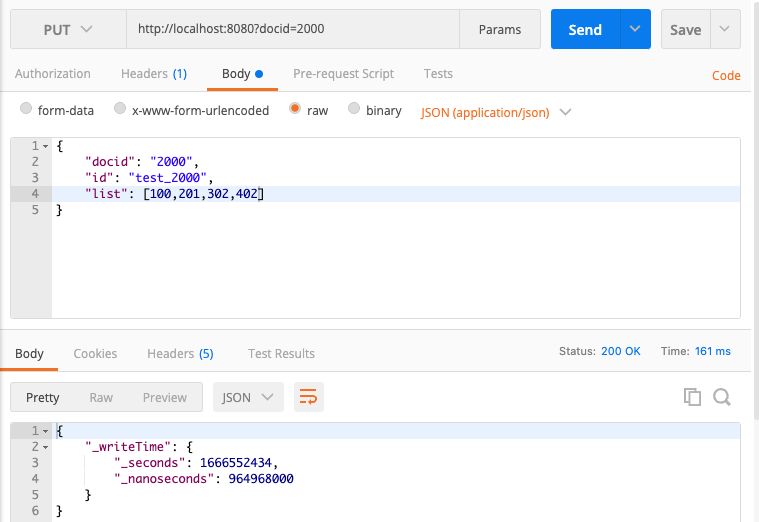Switch to response Body tab
Screen dimensions: 759x522
29,353
